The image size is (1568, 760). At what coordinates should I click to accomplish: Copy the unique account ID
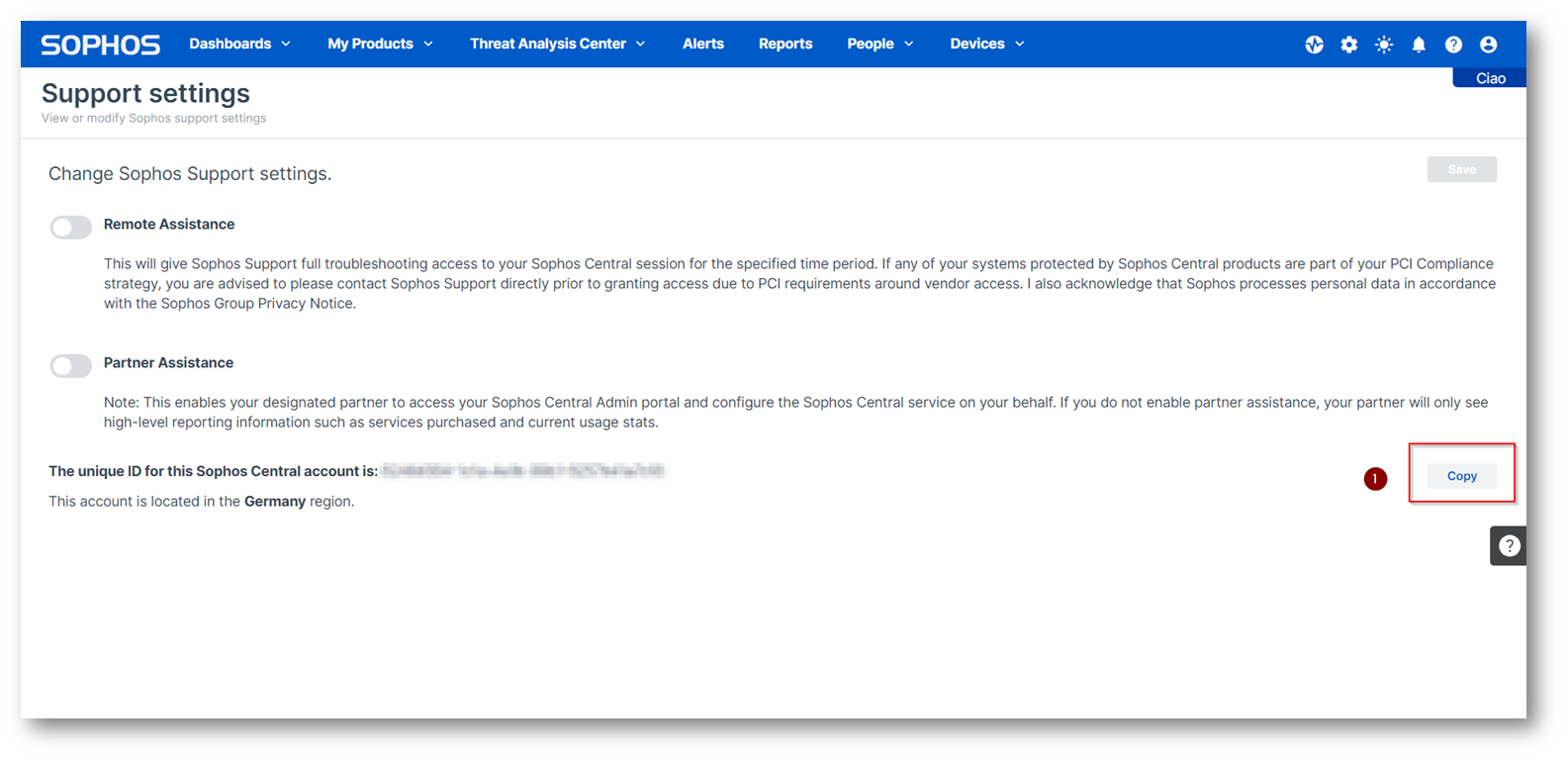(x=1461, y=476)
